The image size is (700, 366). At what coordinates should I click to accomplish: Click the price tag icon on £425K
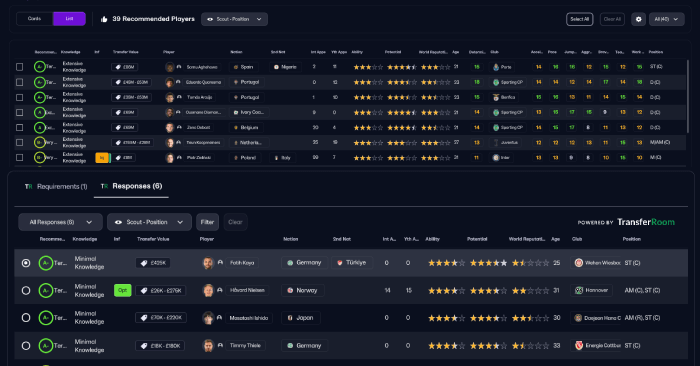click(144, 263)
